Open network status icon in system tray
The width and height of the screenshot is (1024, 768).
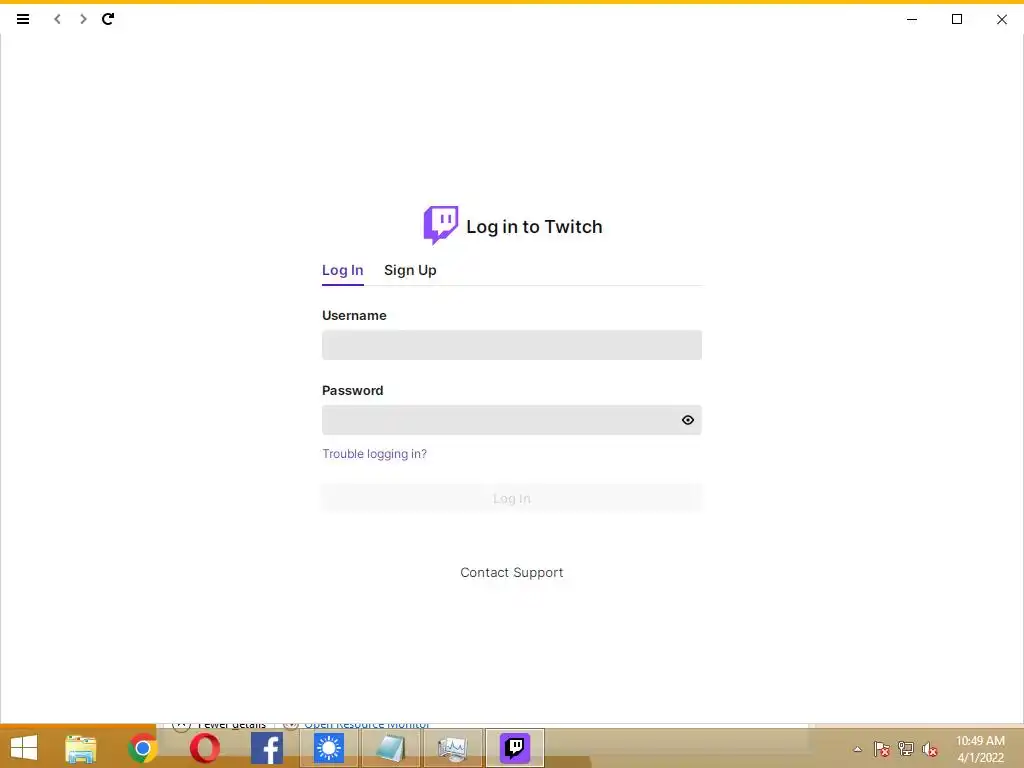click(906, 749)
